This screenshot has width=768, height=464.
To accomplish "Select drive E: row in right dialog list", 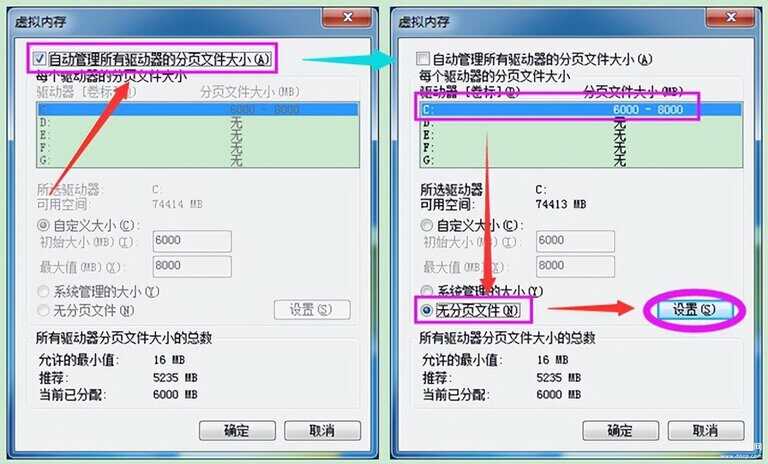I will pos(581,135).
